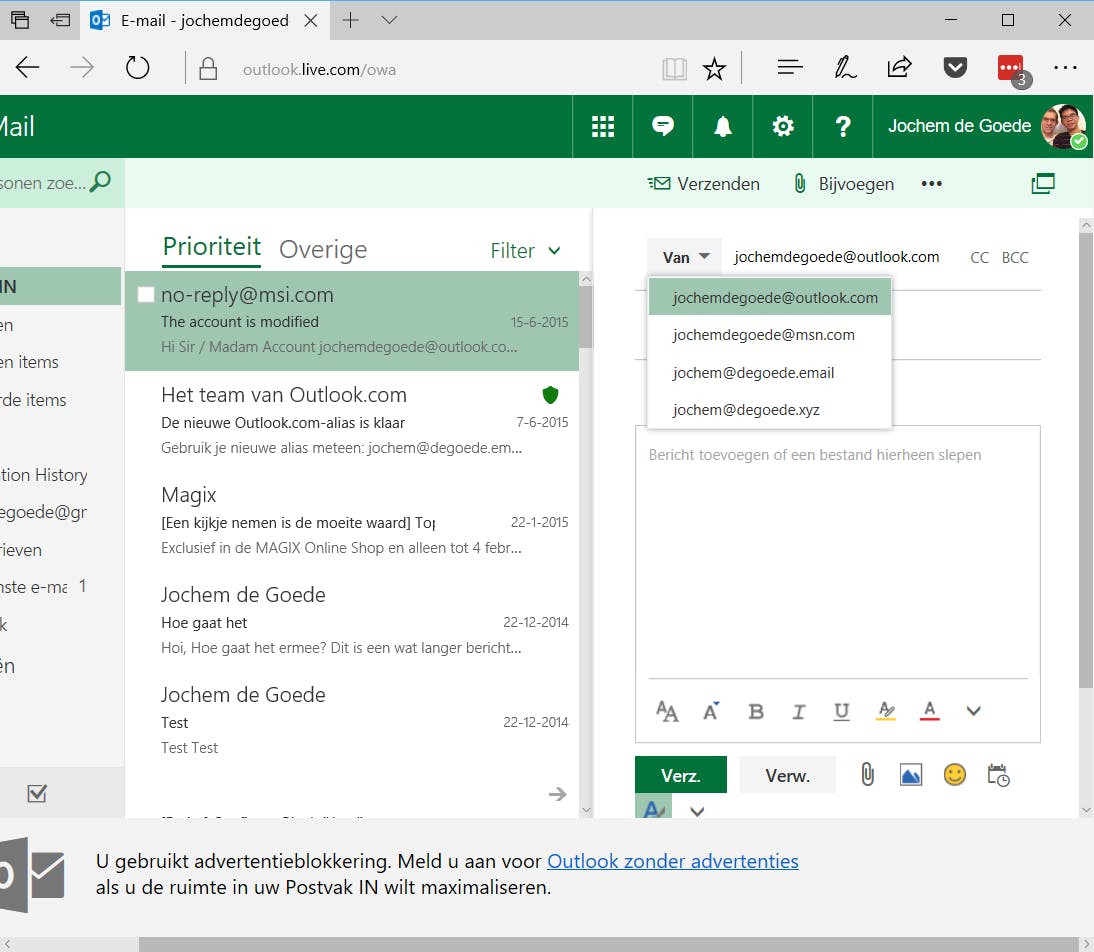Screen dimensions: 1094x952
Task: Click the Verw. discard button
Action: click(x=787, y=775)
